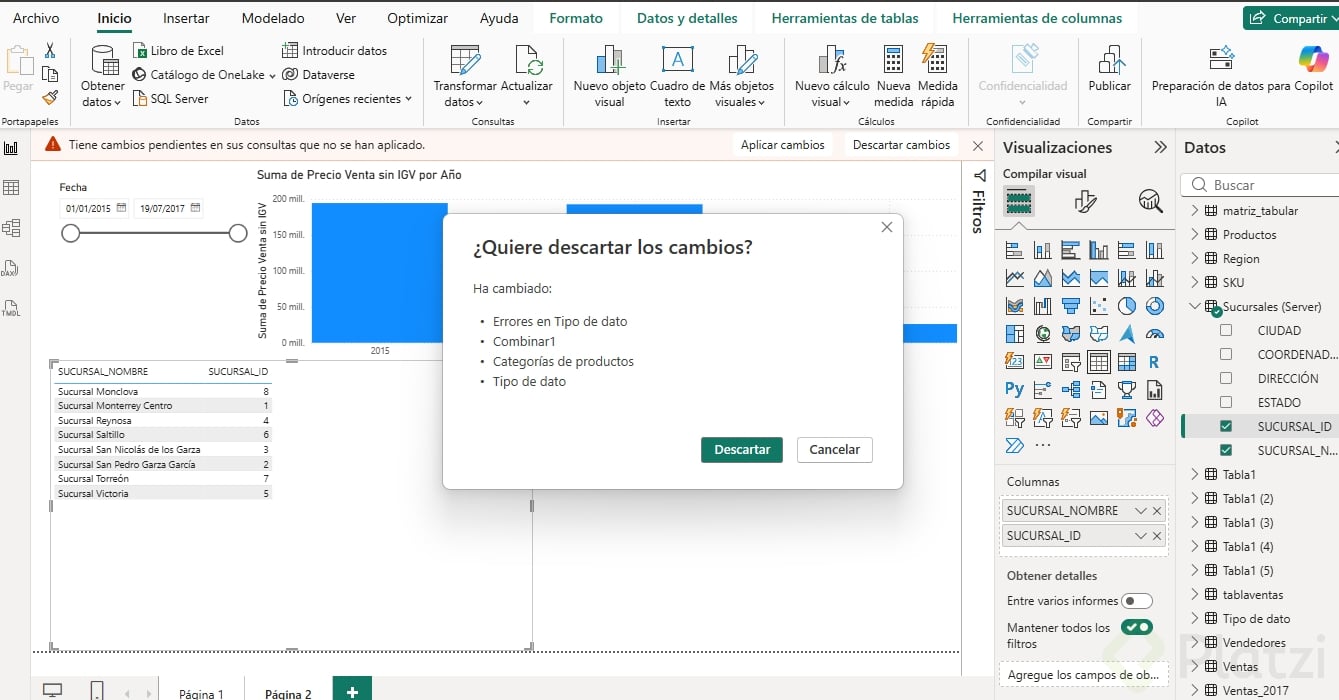Check the DIRECCIÓN field
The width and height of the screenshot is (1339, 700).
coord(1226,378)
